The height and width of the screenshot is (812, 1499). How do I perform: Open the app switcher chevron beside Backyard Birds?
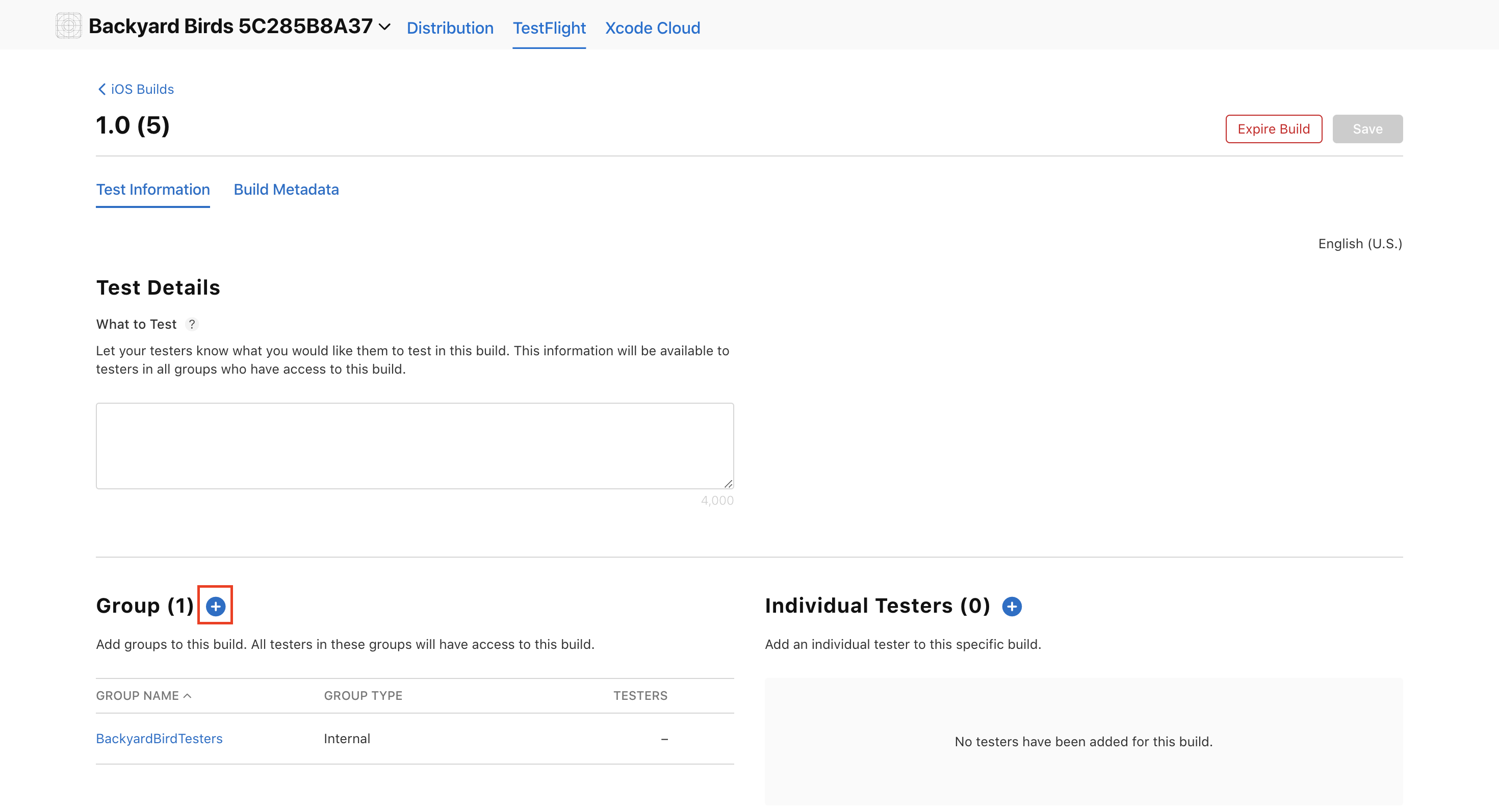pyautogui.click(x=384, y=27)
